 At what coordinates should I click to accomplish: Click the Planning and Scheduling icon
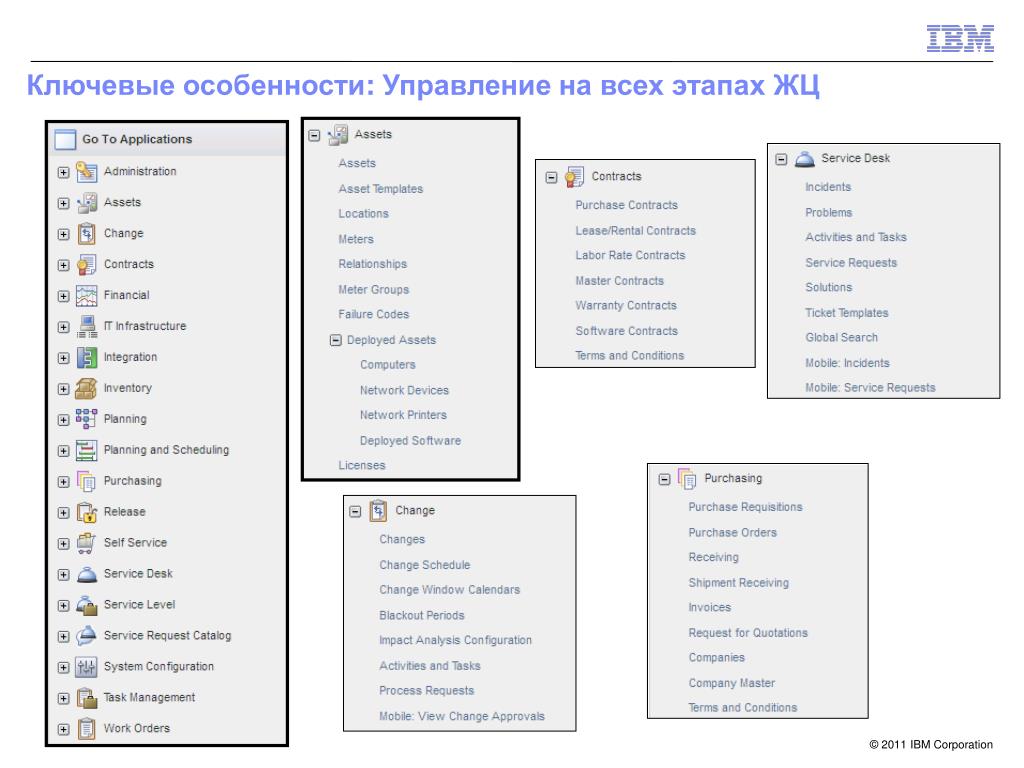point(86,451)
